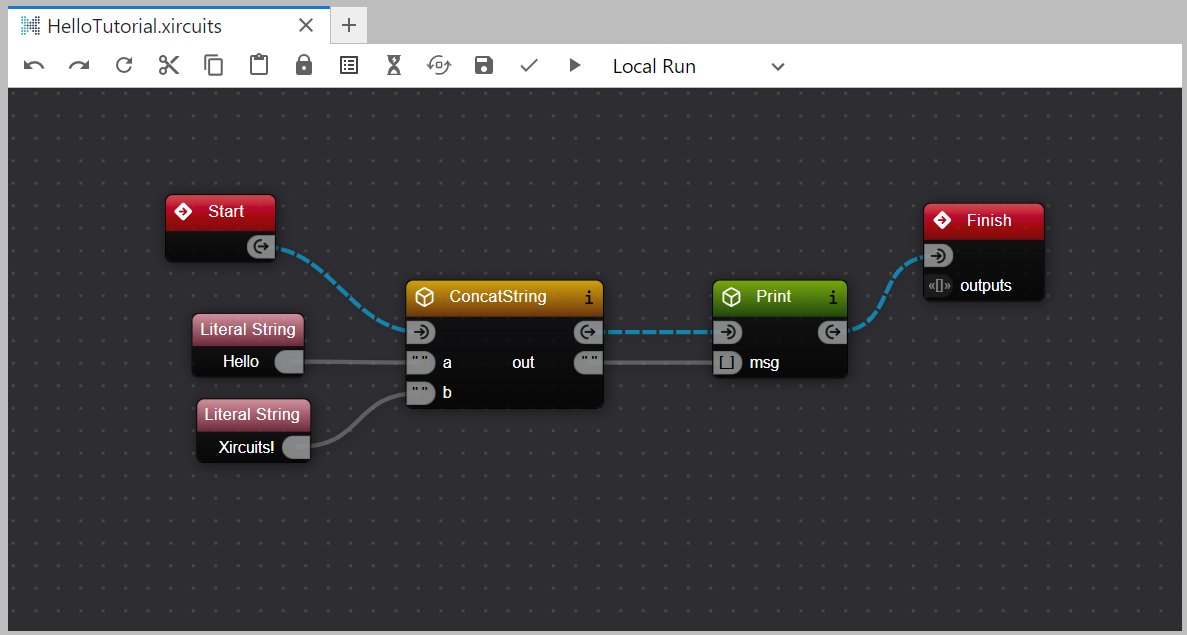Select the Print node title
1187x635 pixels.
[773, 297]
